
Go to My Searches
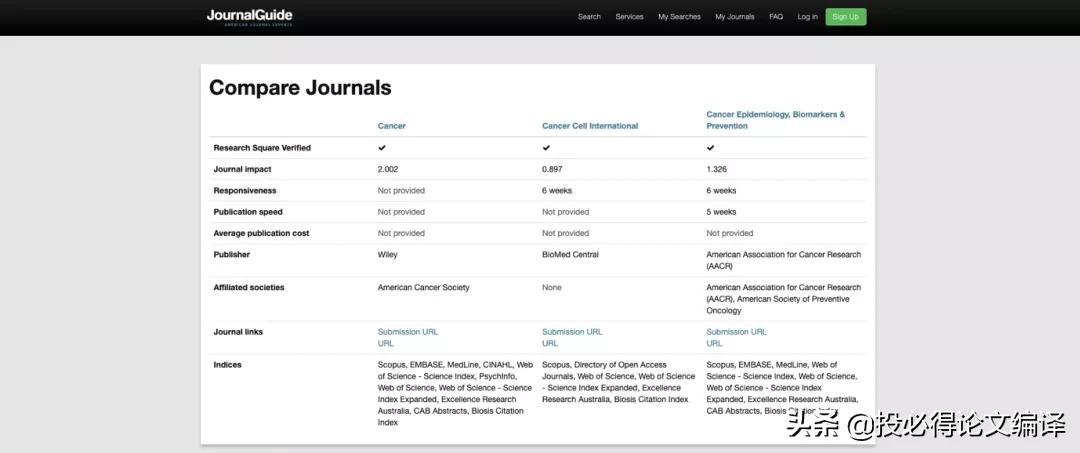pyautogui.click(x=679, y=17)
